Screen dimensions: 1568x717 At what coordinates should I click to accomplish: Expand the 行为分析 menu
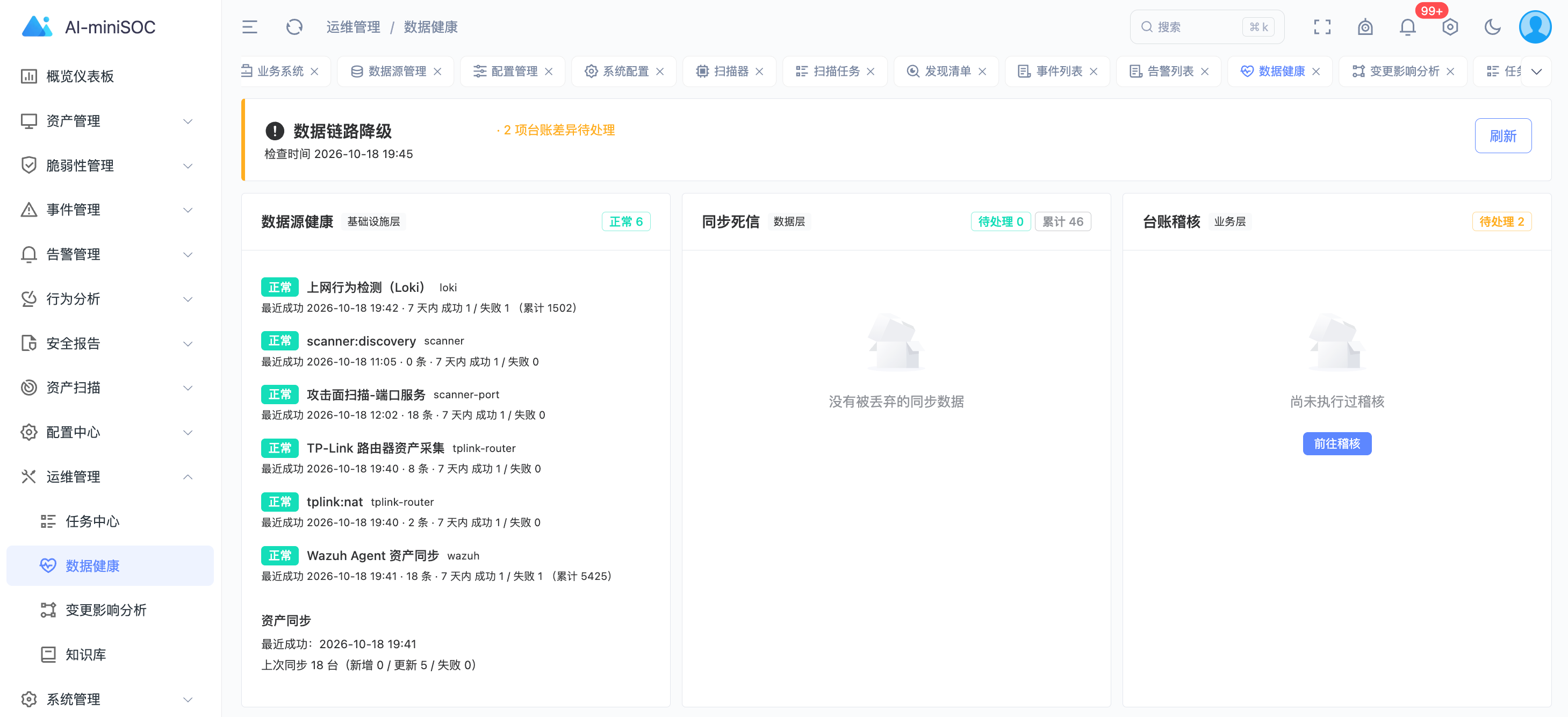coord(111,299)
